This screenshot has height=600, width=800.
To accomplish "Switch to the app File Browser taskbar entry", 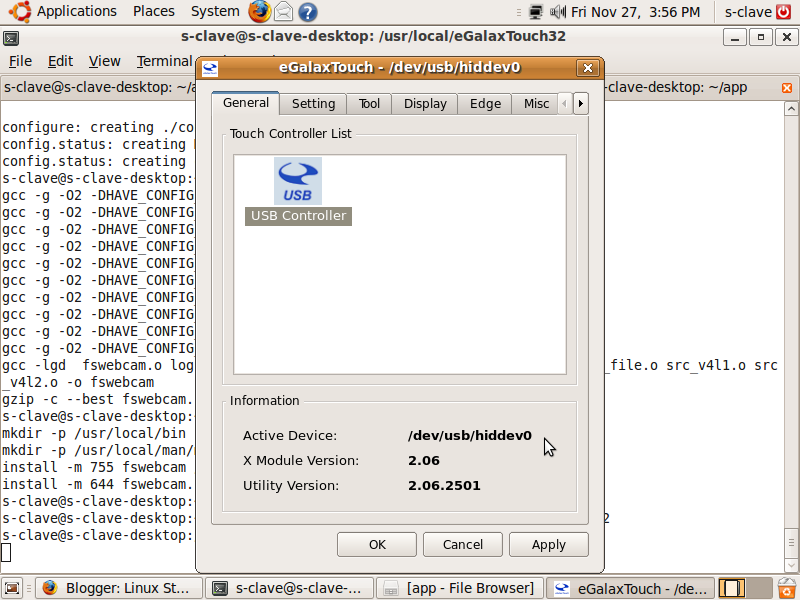I will [x=460, y=588].
